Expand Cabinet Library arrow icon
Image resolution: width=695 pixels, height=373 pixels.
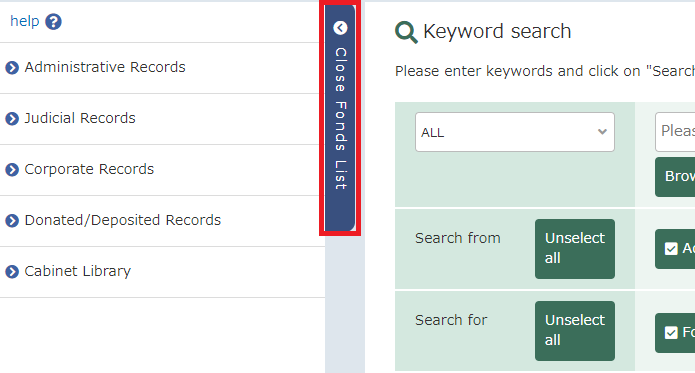click(12, 272)
